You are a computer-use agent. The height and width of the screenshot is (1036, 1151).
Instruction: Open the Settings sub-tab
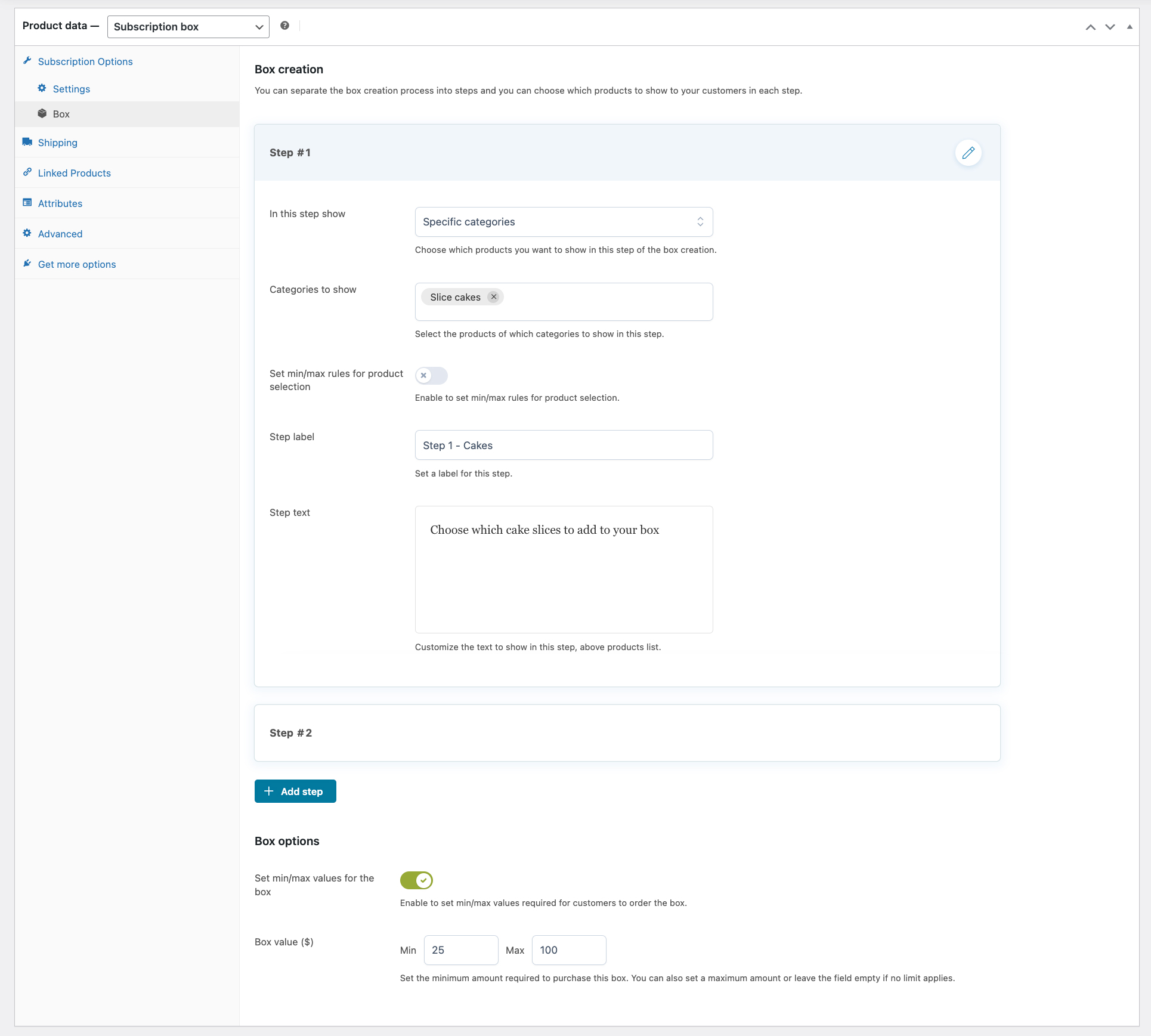click(x=71, y=89)
